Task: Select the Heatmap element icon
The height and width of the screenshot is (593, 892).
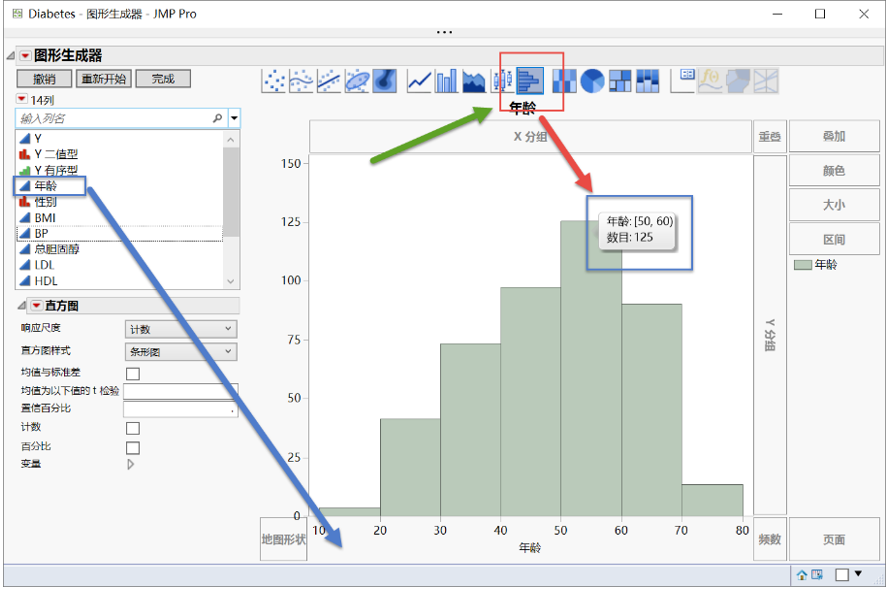Action: pos(564,81)
